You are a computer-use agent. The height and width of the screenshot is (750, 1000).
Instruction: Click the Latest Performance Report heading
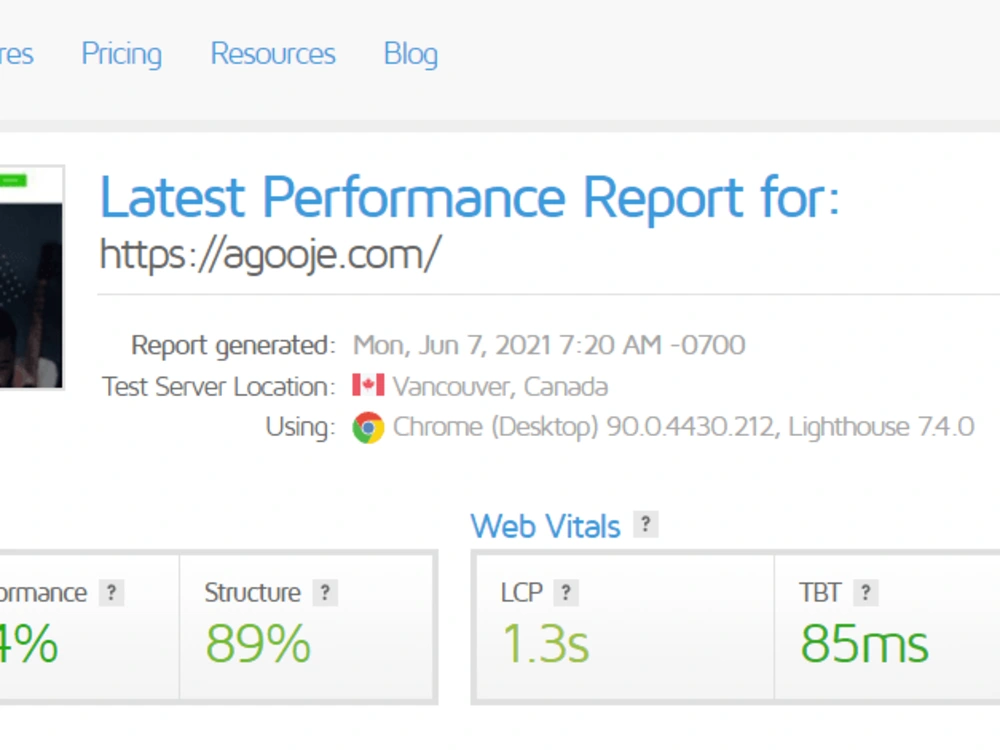(469, 197)
